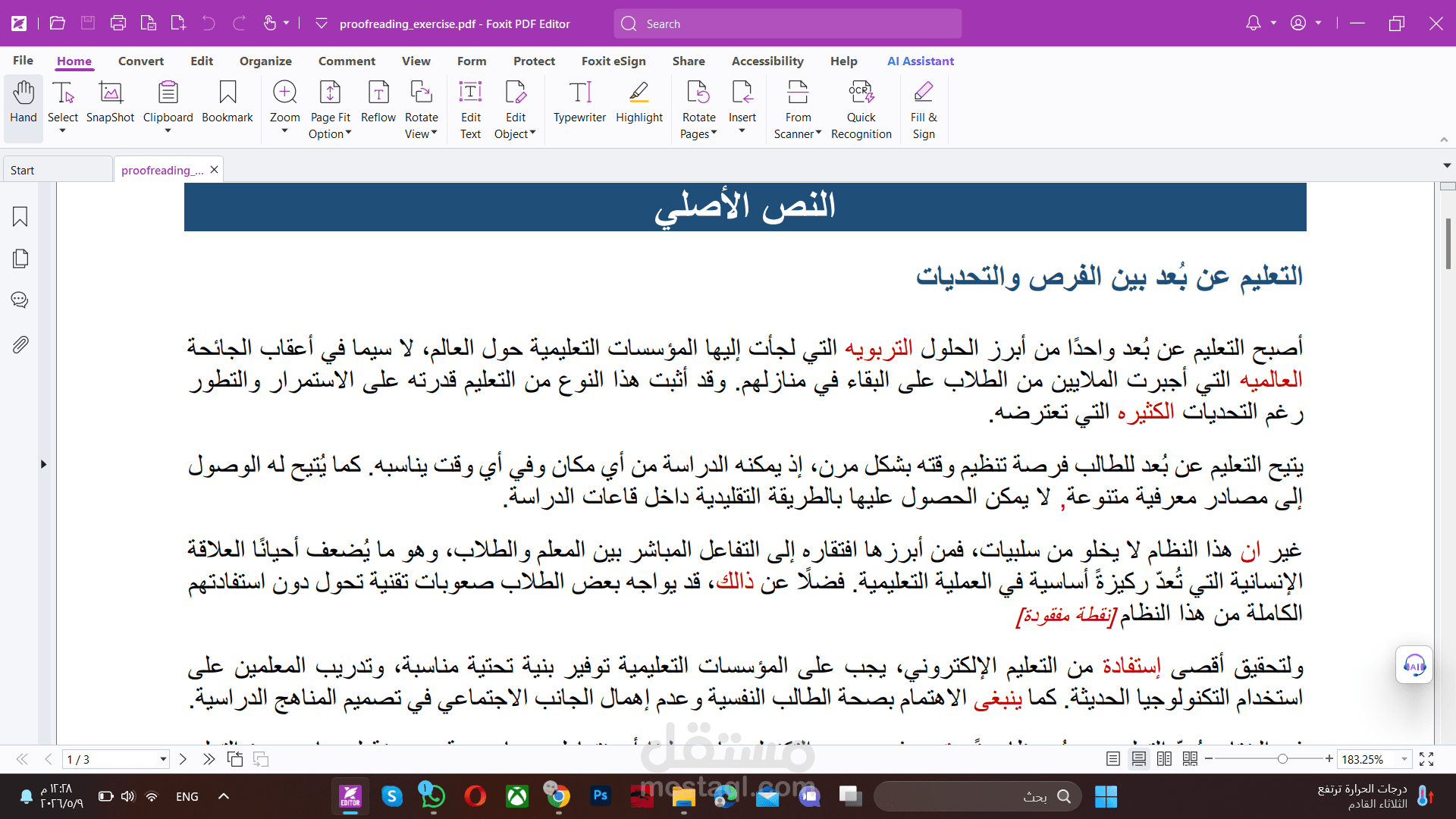This screenshot has height=819, width=1456.
Task: Add a Bookmark from the ribbon
Action: [227, 102]
